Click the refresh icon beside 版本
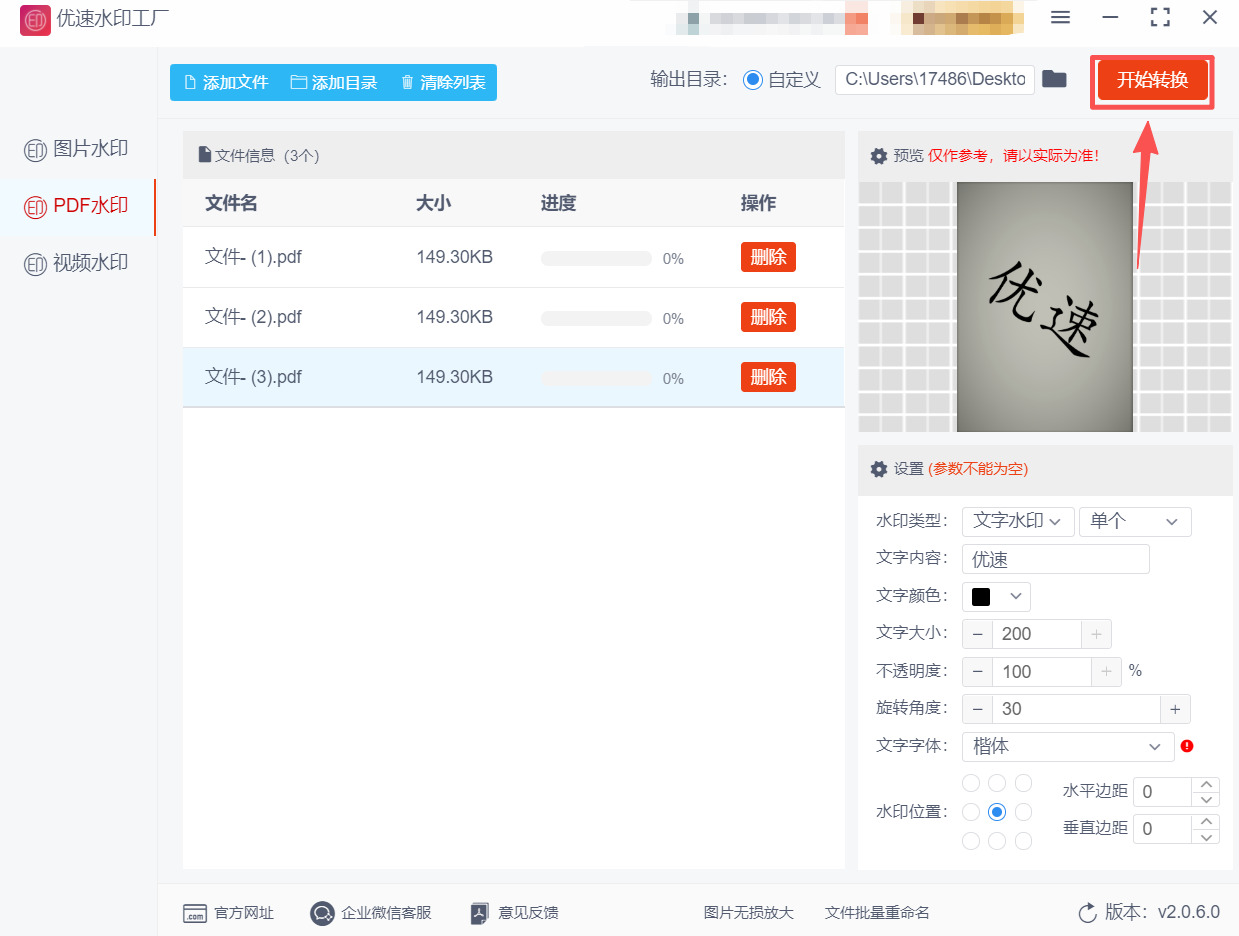1239x936 pixels. pos(1088,912)
